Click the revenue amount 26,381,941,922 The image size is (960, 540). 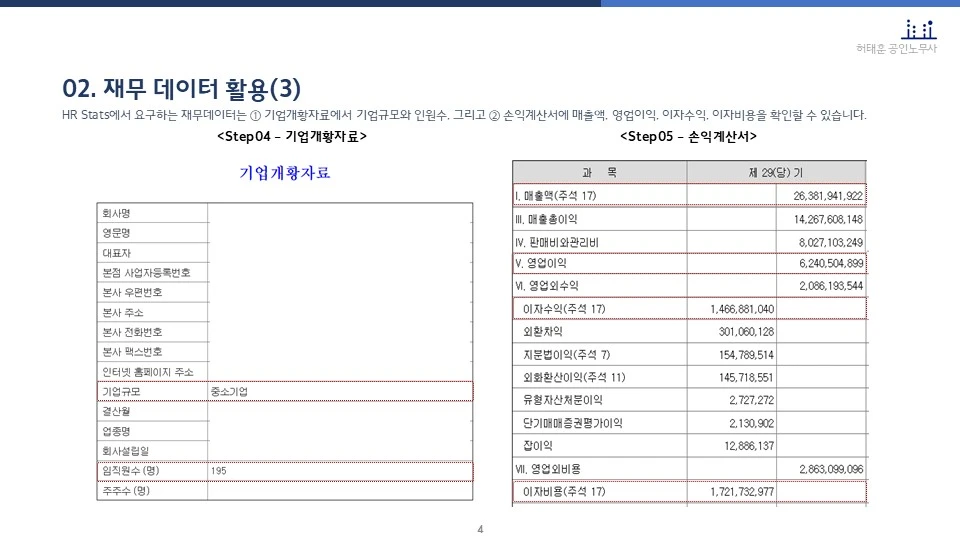828,196
